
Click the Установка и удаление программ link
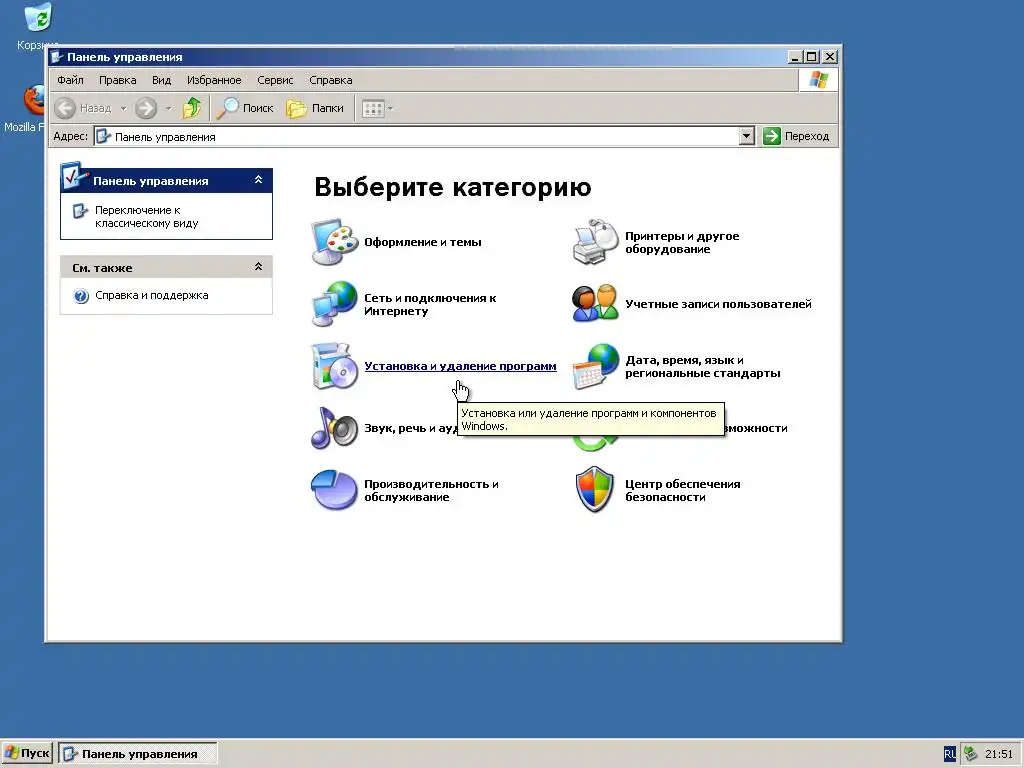coord(460,366)
